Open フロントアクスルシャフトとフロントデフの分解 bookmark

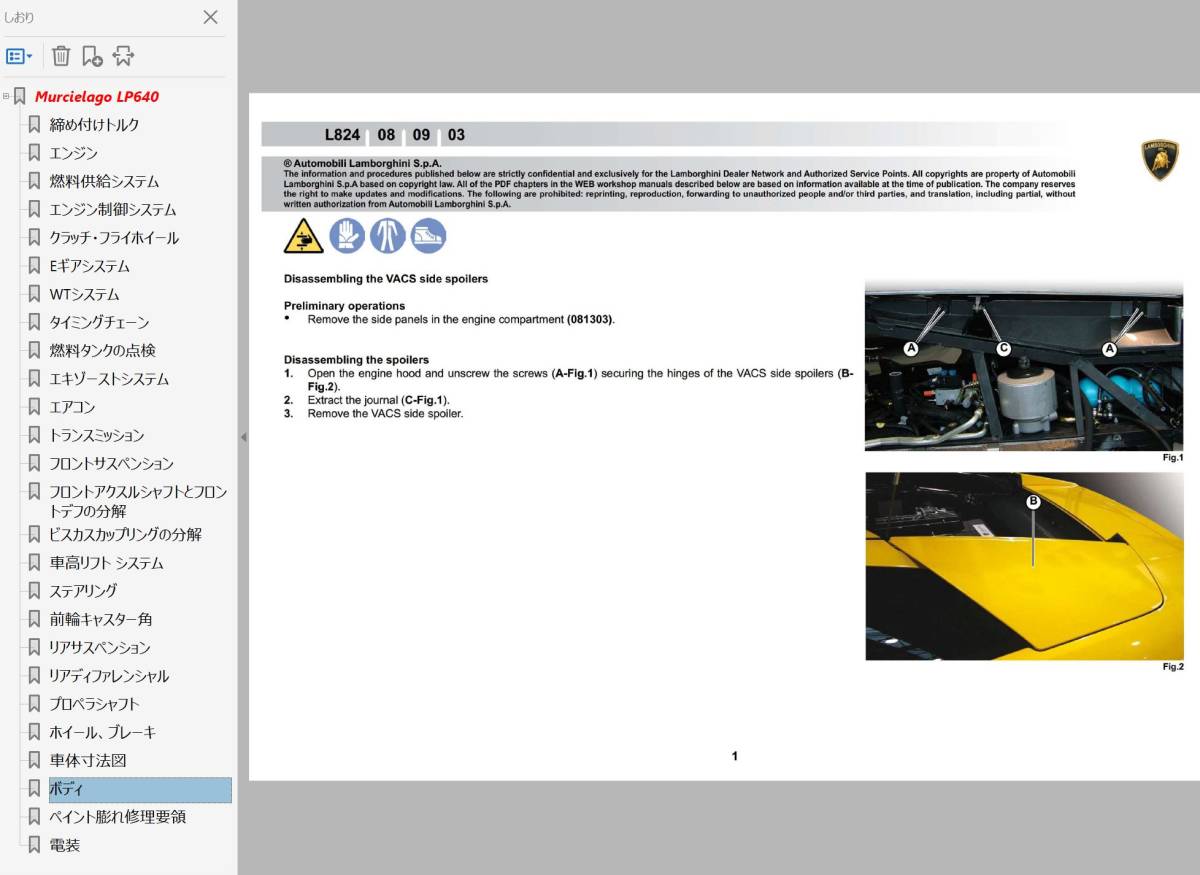click(138, 501)
